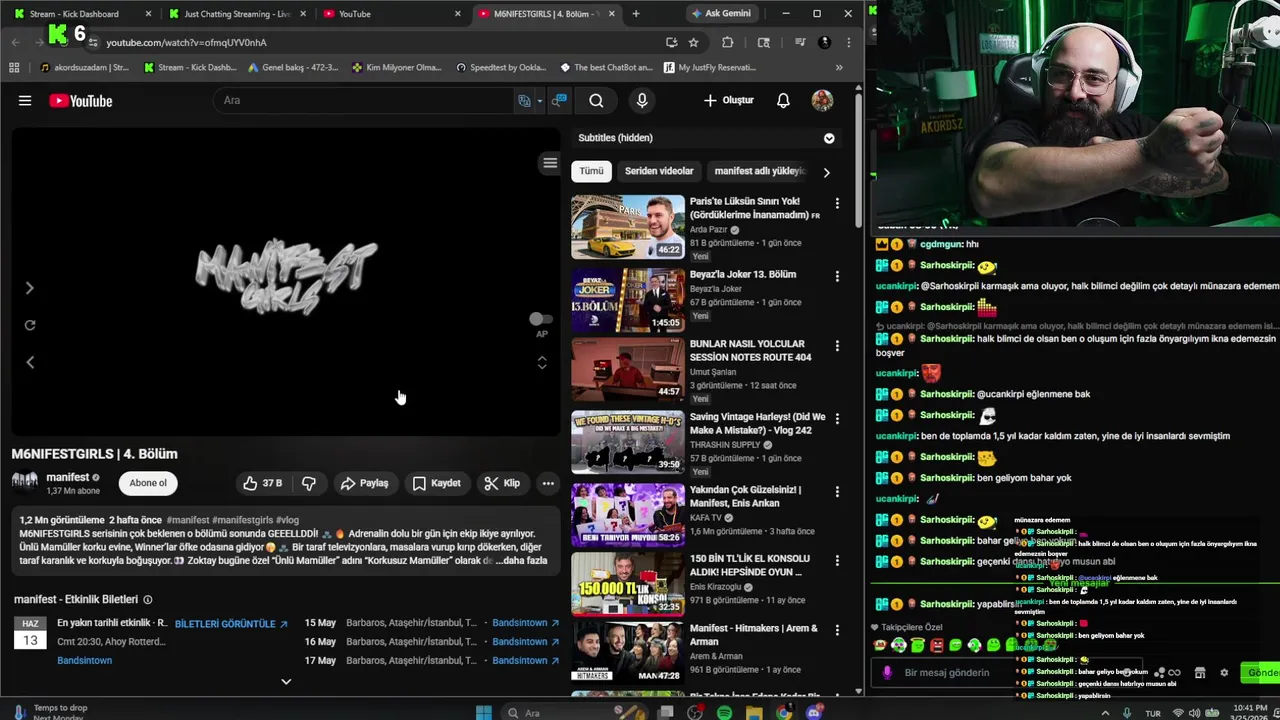This screenshot has height=720, width=1280.
Task: Open the YouTube hamburger guide menu
Action: 25,100
